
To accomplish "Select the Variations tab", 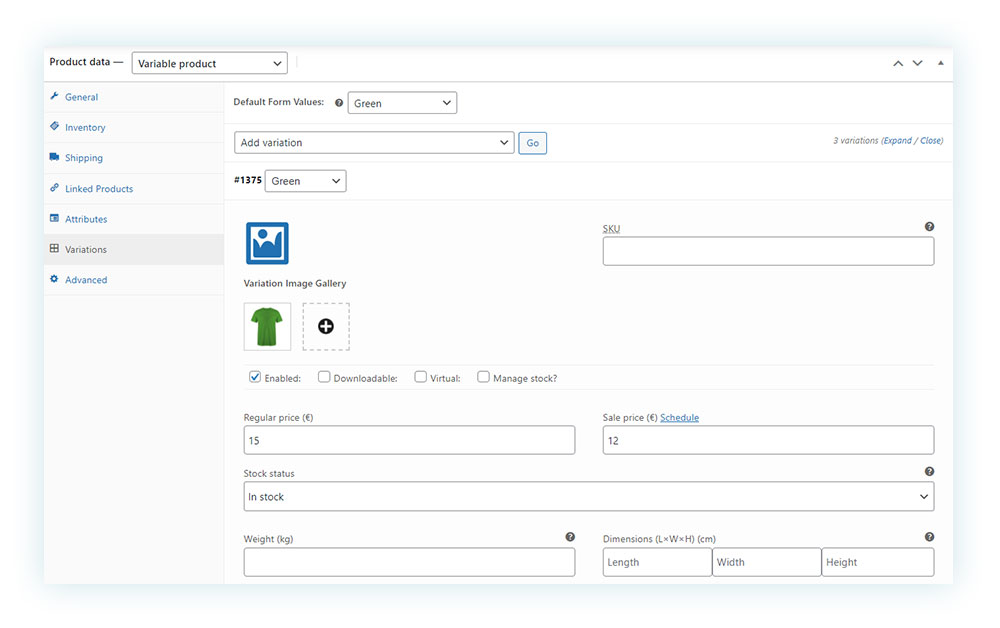I will coord(134,249).
